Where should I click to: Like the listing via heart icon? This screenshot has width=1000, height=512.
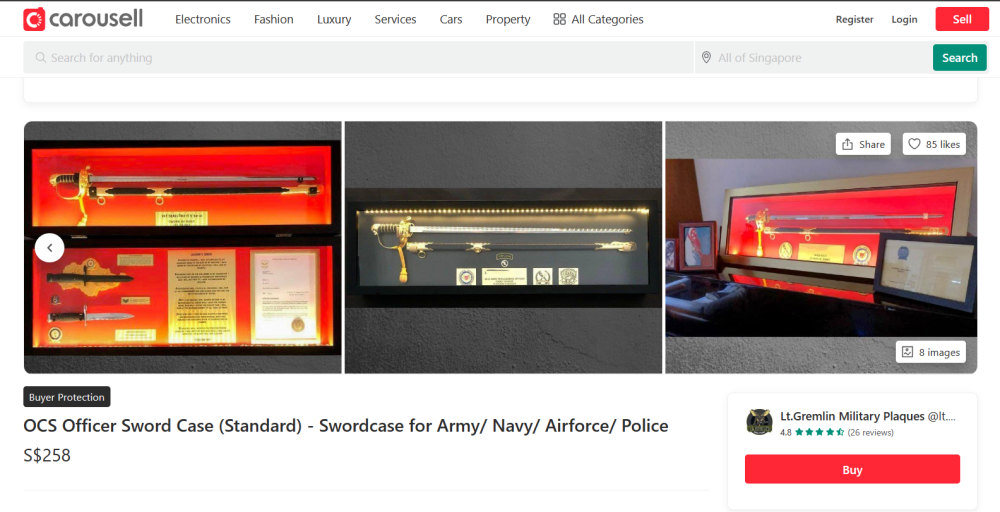[x=915, y=144]
